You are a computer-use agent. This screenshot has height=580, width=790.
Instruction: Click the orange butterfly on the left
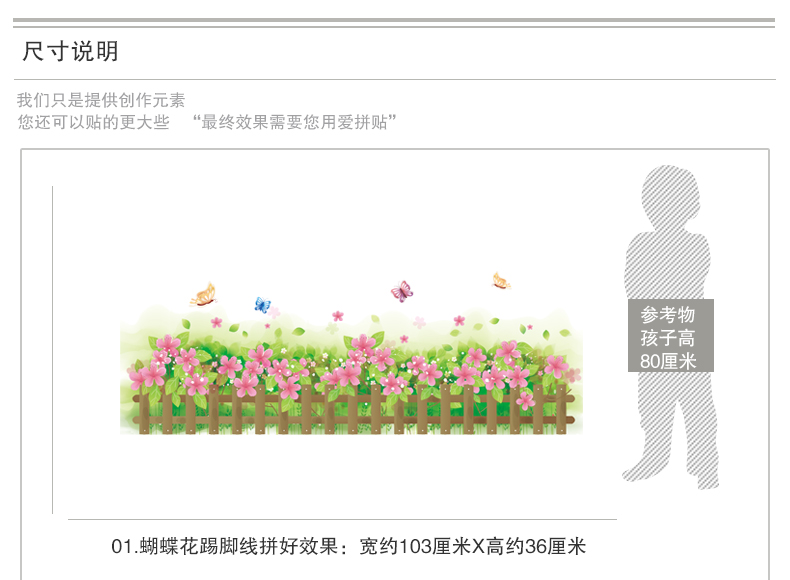click(204, 294)
